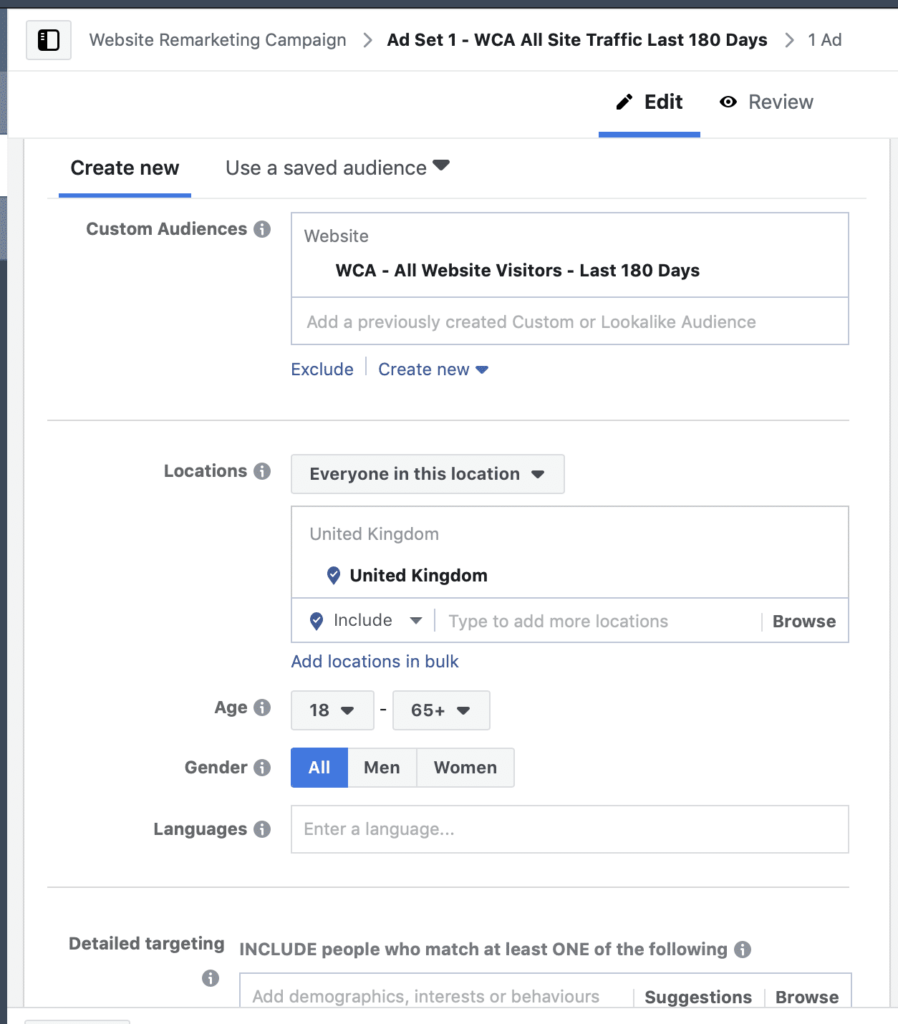This screenshot has height=1024, width=898.
Task: Expand Everyone in this location dropdown
Action: [x=427, y=474]
